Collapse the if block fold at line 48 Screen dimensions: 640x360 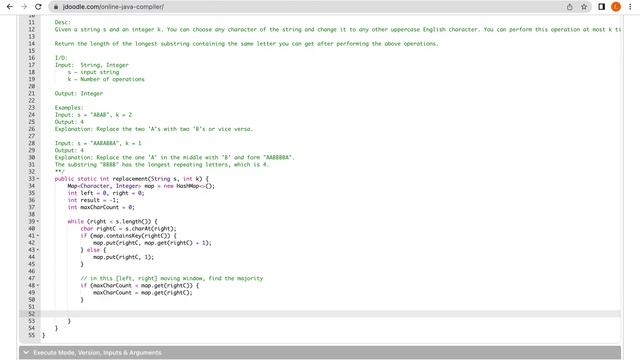coord(38,285)
